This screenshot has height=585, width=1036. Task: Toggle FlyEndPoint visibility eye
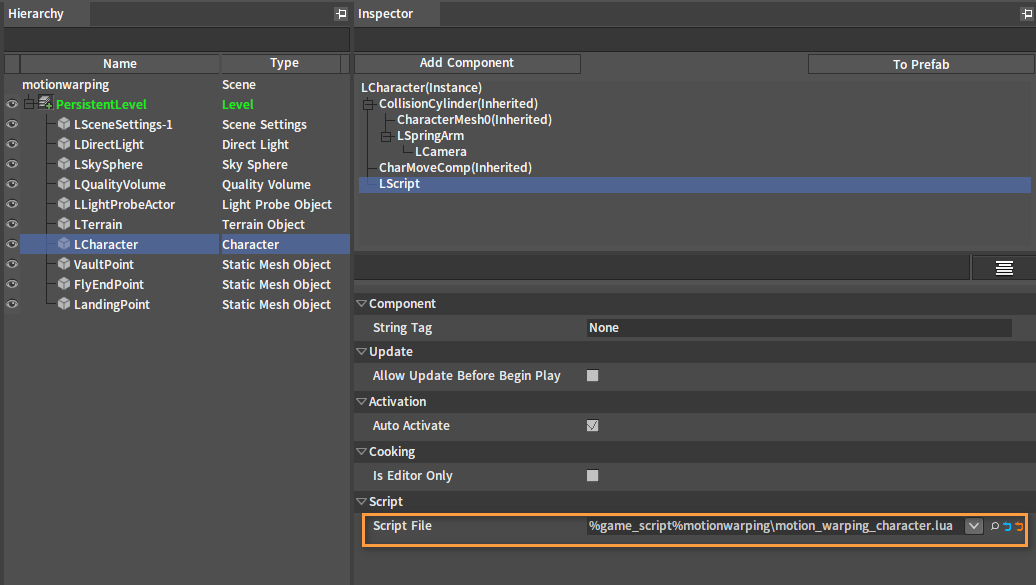[x=12, y=284]
